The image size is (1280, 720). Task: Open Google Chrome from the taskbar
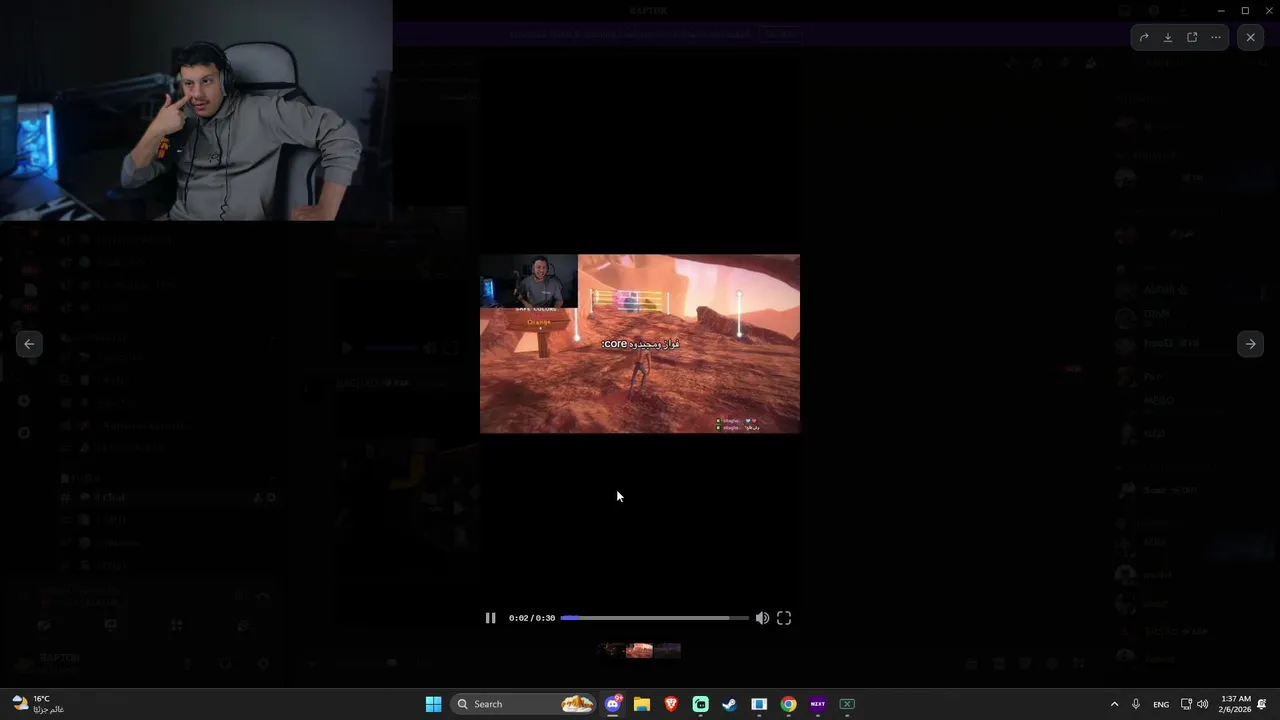point(789,704)
